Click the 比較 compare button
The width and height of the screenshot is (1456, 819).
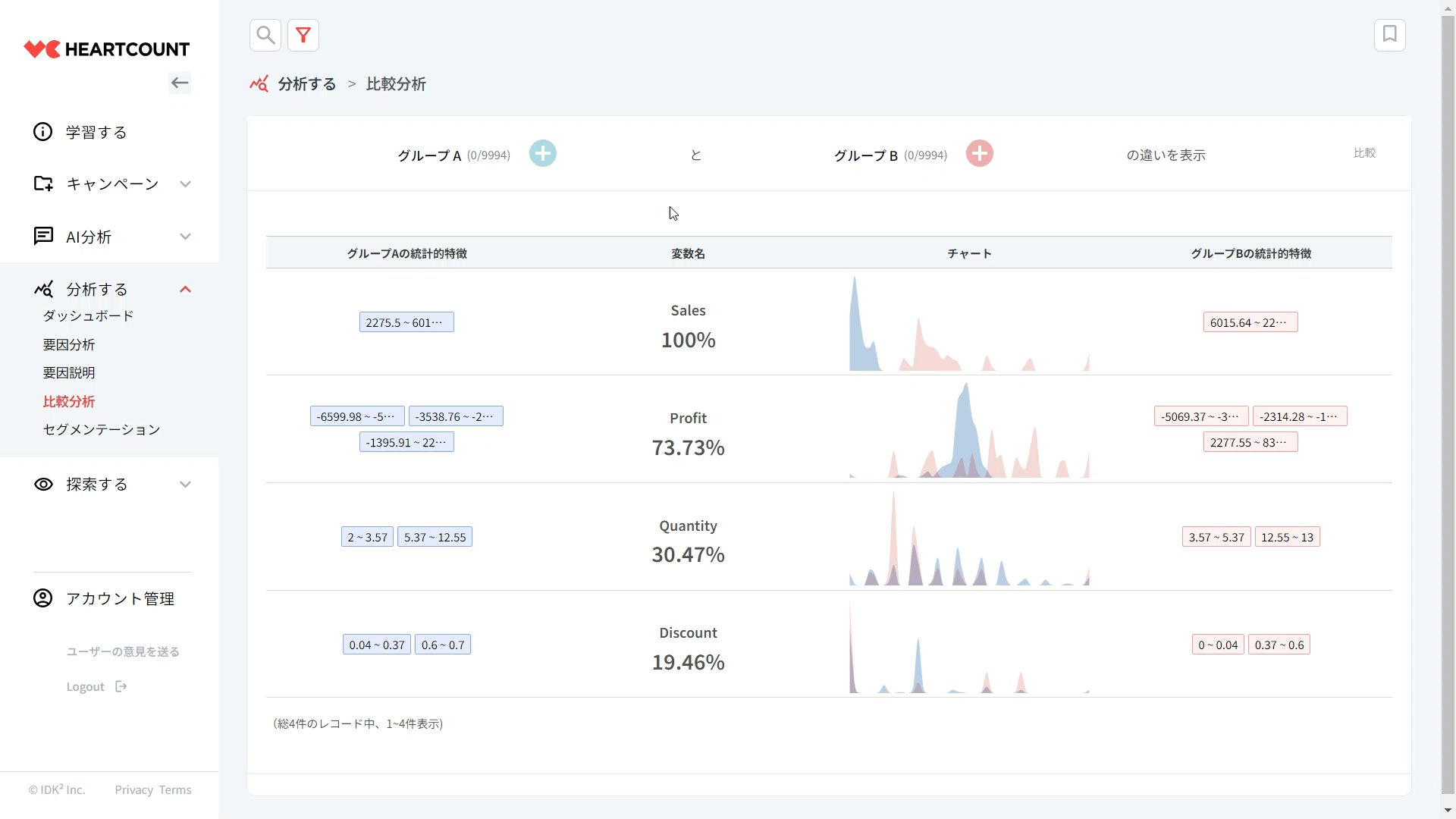pos(1364,153)
